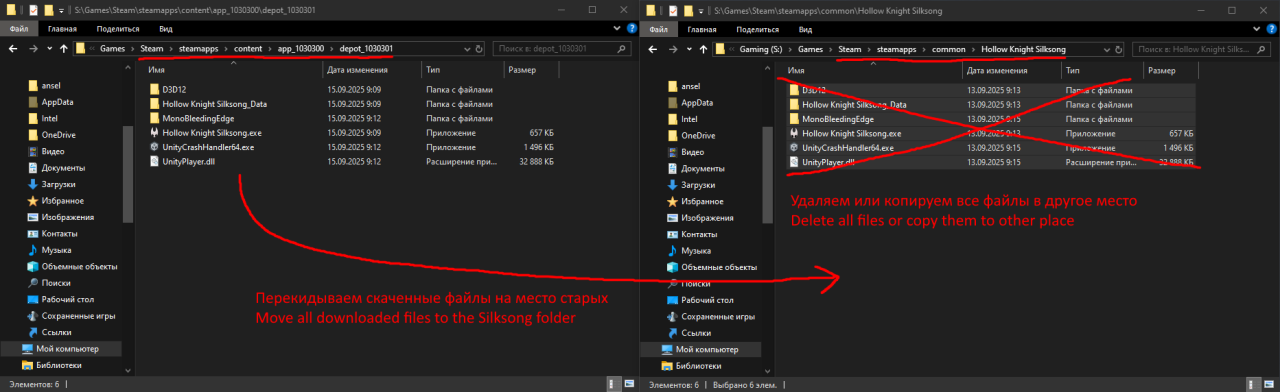Image resolution: width=1280 pixels, height=392 pixels.
Task: Go up one level in the left window
Action: pyautogui.click(x=64, y=48)
